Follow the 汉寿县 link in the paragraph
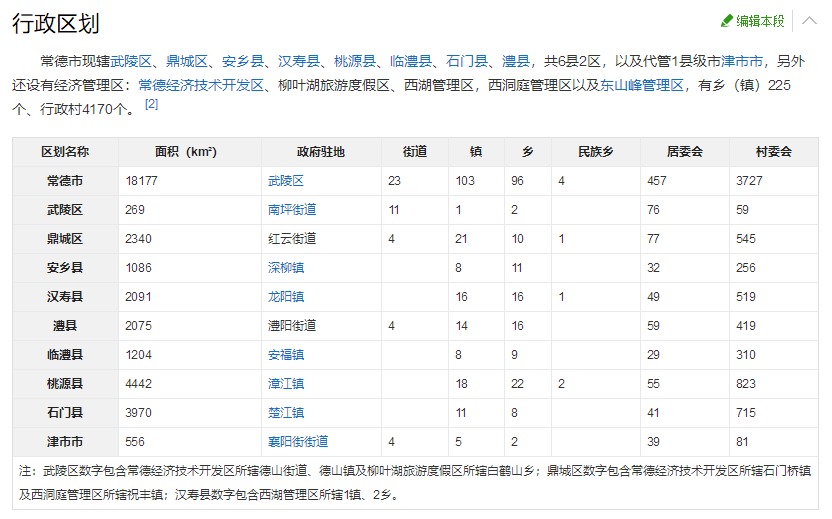 tap(299, 62)
